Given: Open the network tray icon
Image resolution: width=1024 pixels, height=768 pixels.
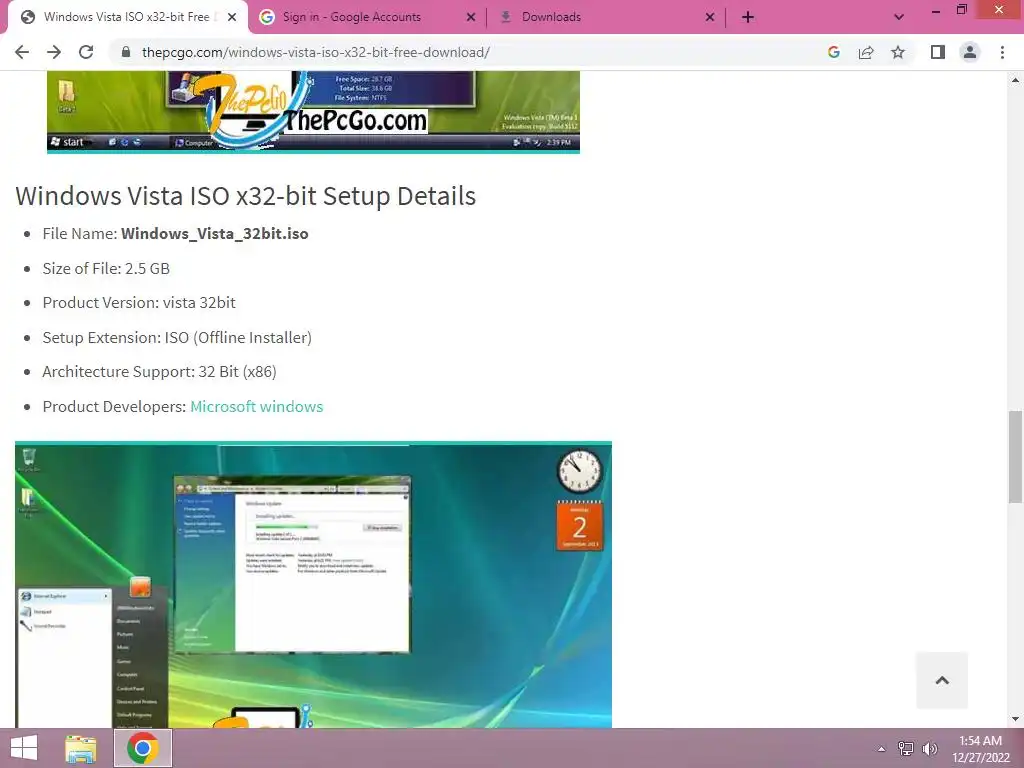Looking at the screenshot, I should (906, 749).
